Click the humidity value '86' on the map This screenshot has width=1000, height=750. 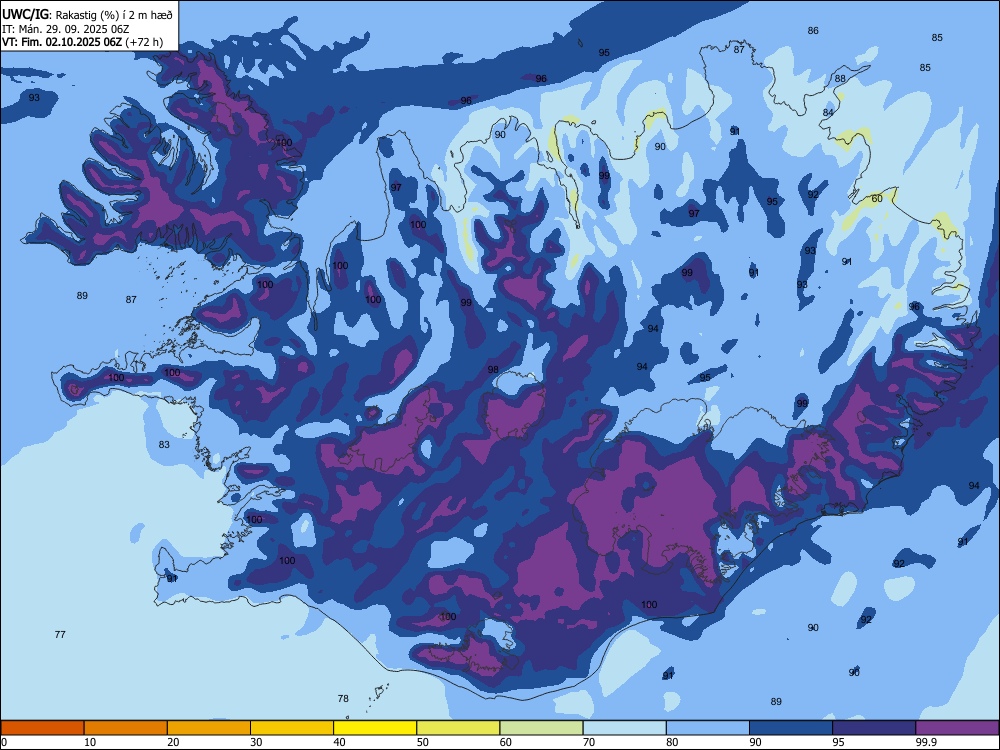(813, 31)
